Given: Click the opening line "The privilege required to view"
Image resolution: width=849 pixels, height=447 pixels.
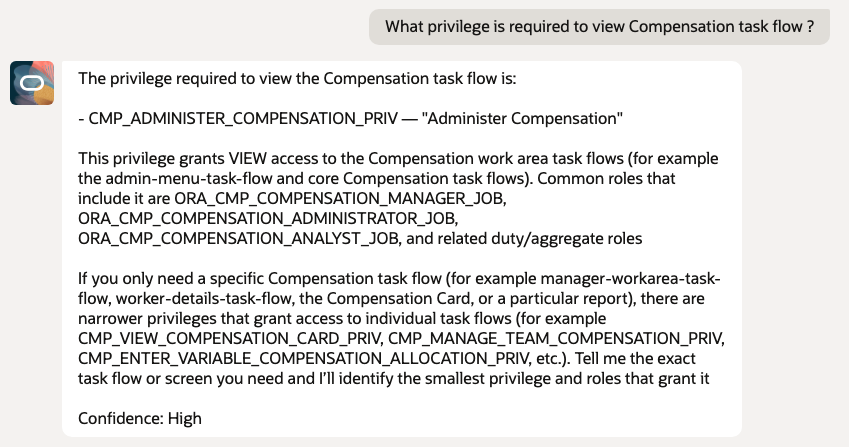Looking at the screenshot, I should coord(190,78).
